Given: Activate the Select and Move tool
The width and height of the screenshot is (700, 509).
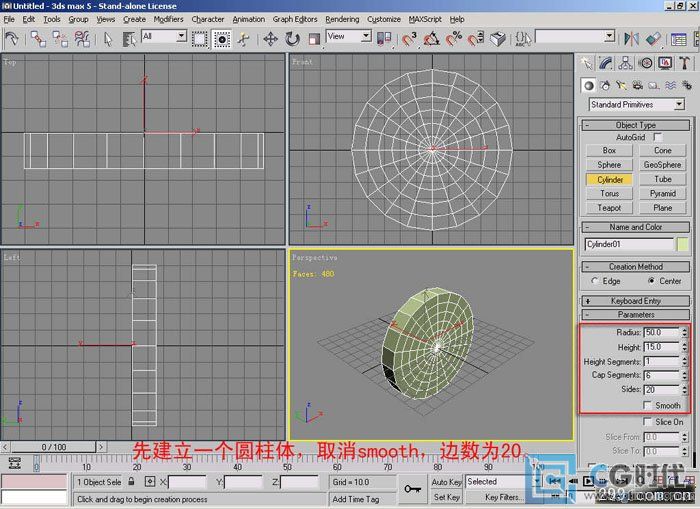Looking at the screenshot, I should coord(271,39).
